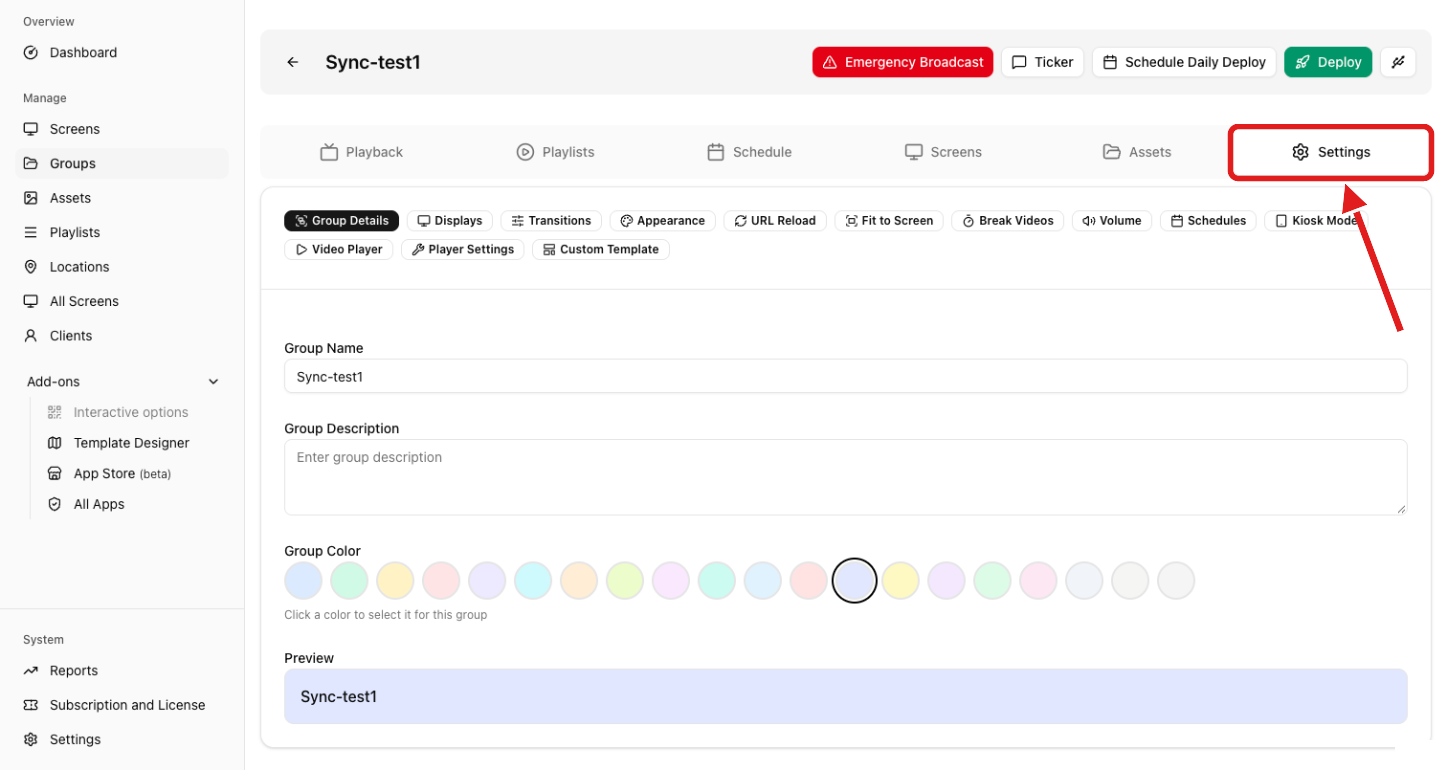Select the first blue group color swatch
The width and height of the screenshot is (1447, 770).
click(303, 581)
